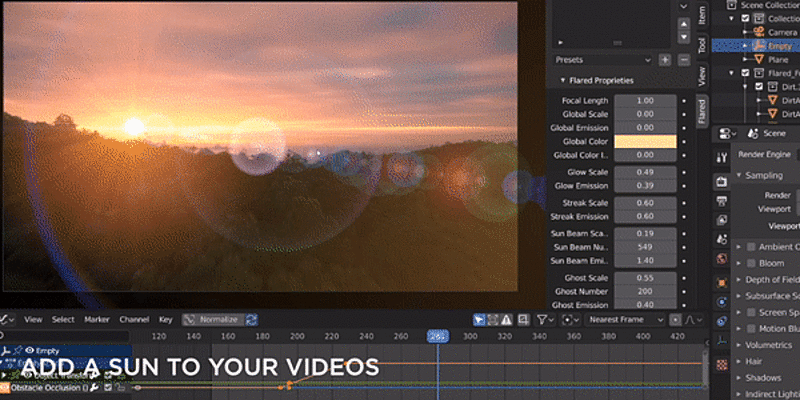Open the Output properties tab icon
800x400 pixels.
721,201
